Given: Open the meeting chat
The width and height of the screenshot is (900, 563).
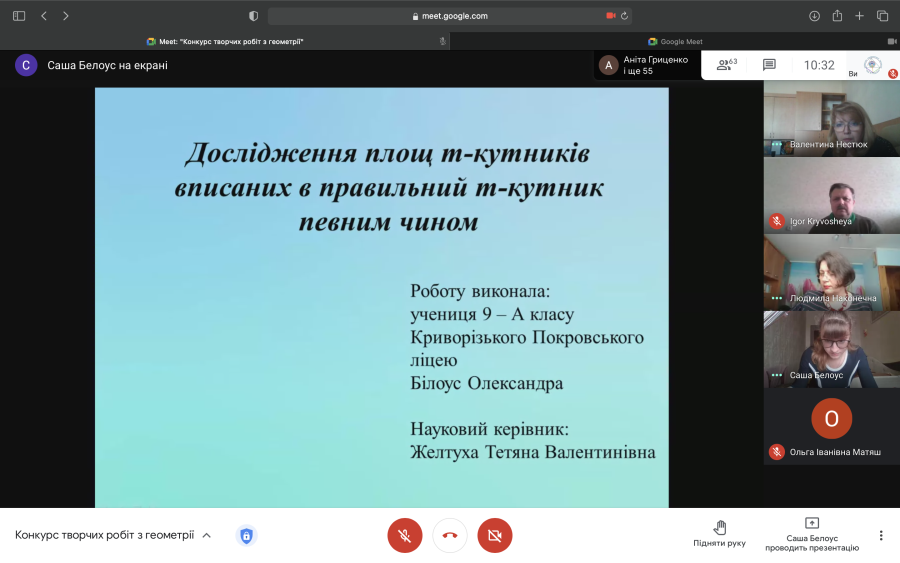Looking at the screenshot, I should [x=769, y=65].
